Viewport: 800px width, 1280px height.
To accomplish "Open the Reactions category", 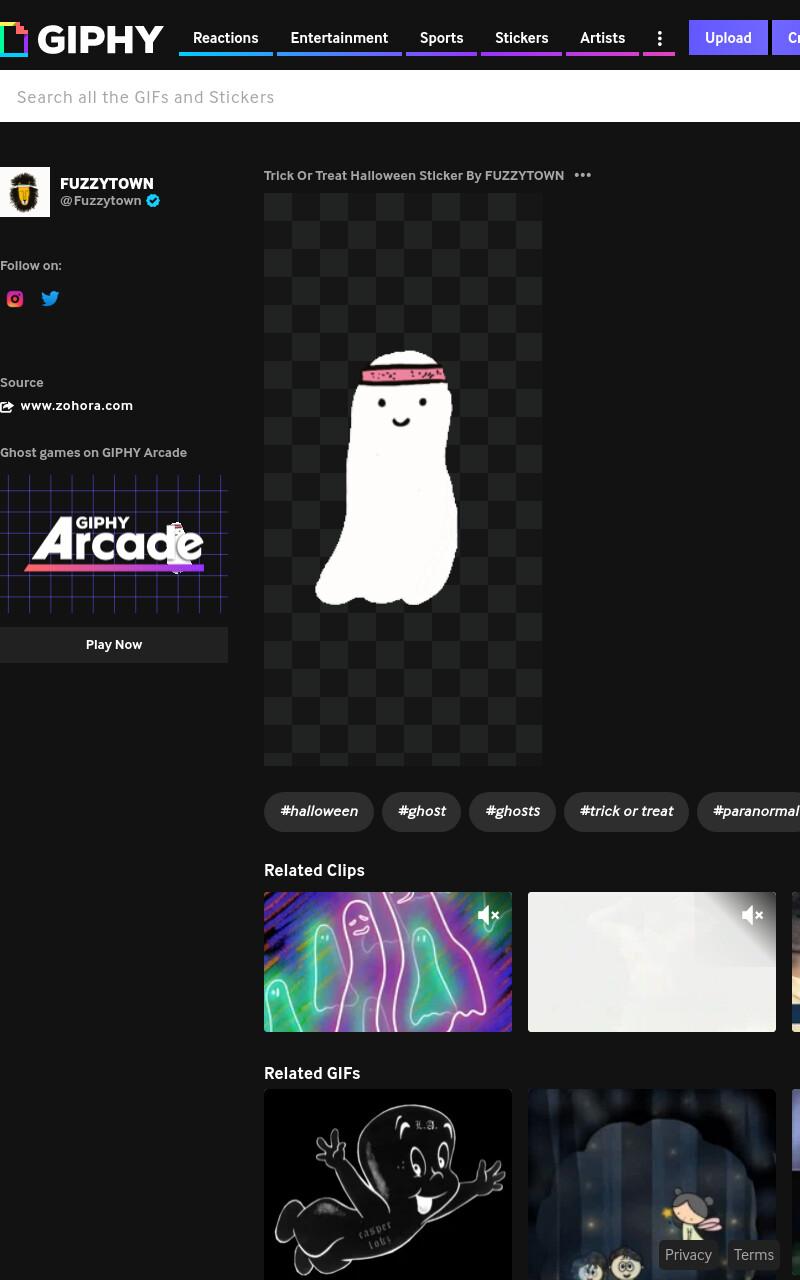I will pyautogui.click(x=226, y=38).
